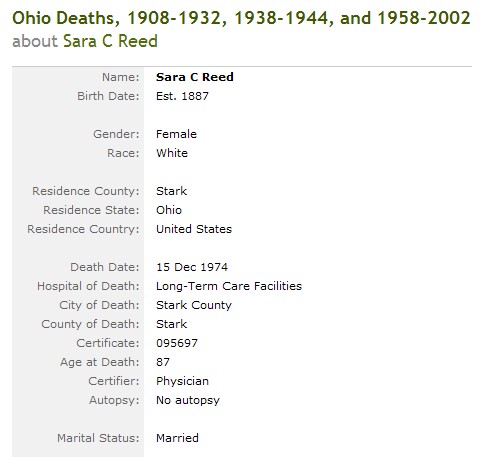Click the County of Death value Stark
The height and width of the screenshot is (457, 490).
(x=172, y=324)
